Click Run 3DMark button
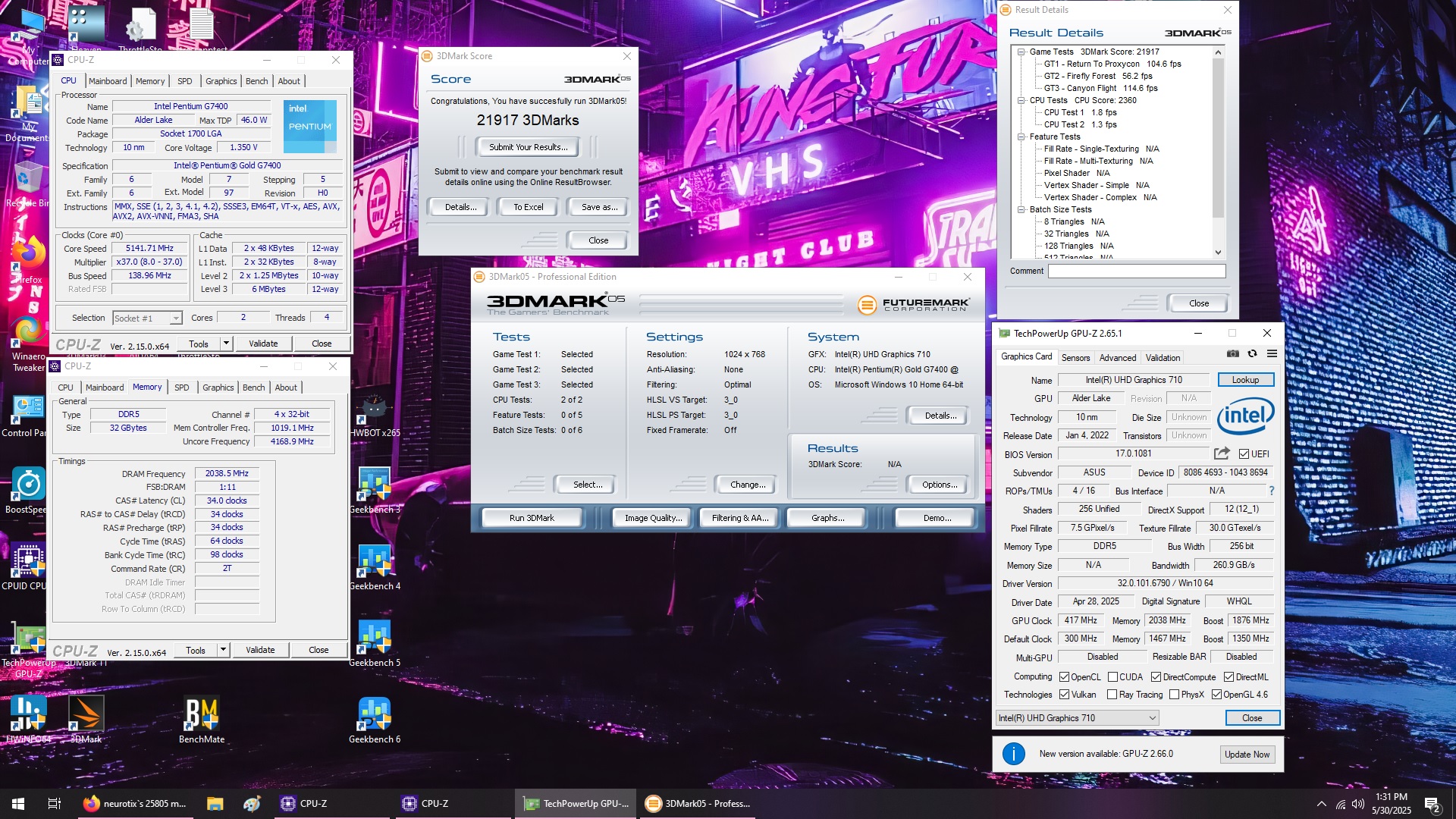This screenshot has width=1456, height=819. click(x=532, y=518)
